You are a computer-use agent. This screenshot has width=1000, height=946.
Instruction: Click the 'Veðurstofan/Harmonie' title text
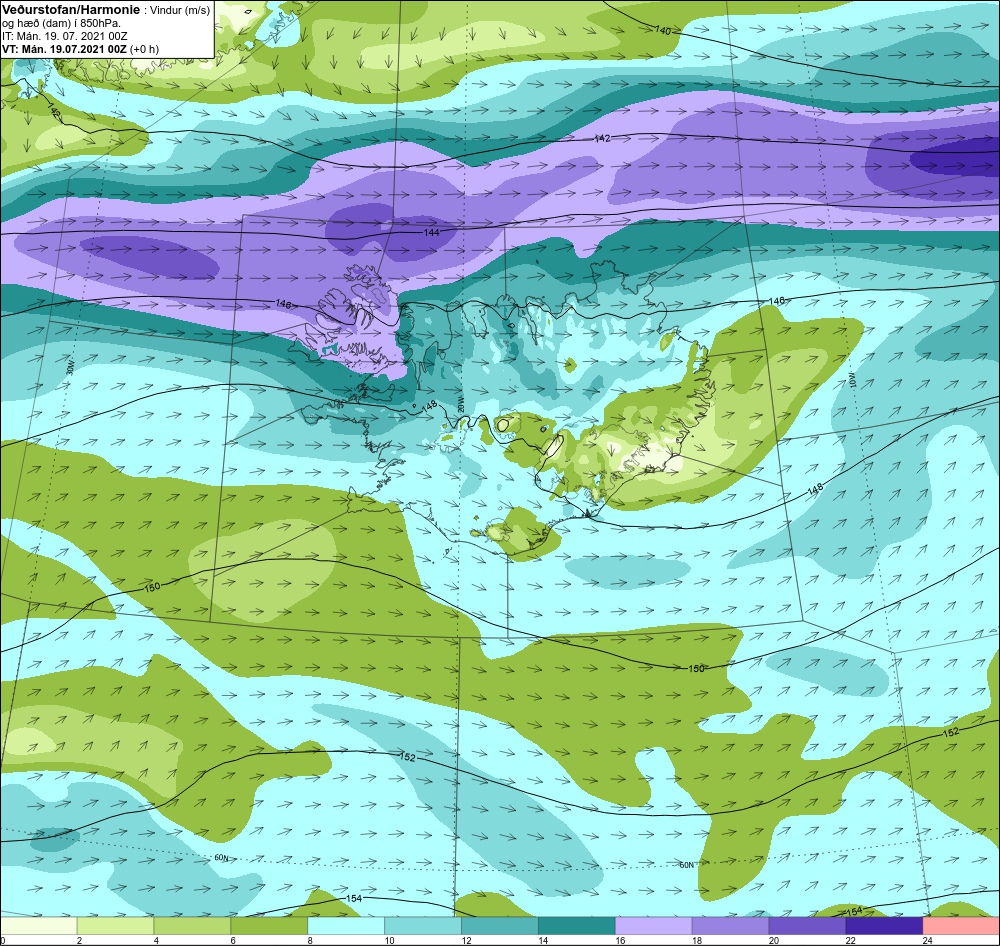click(70, 10)
